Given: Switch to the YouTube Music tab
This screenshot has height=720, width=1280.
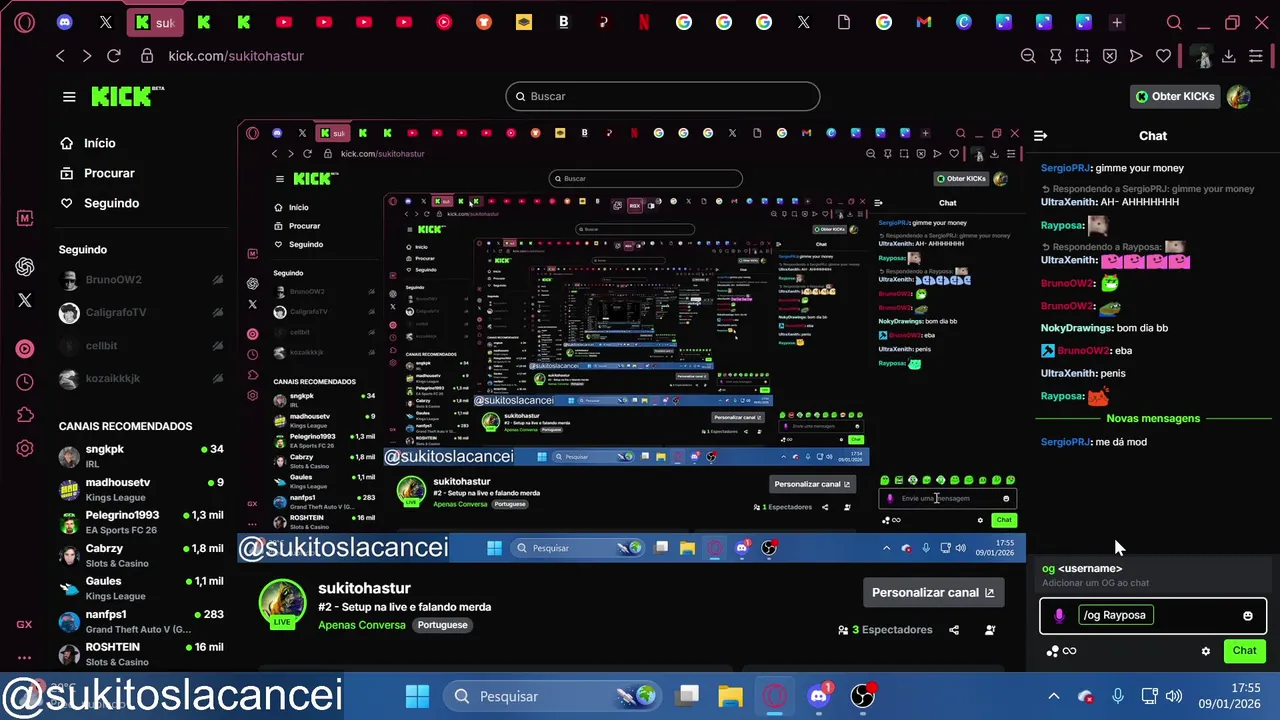Looking at the screenshot, I should point(444,22).
